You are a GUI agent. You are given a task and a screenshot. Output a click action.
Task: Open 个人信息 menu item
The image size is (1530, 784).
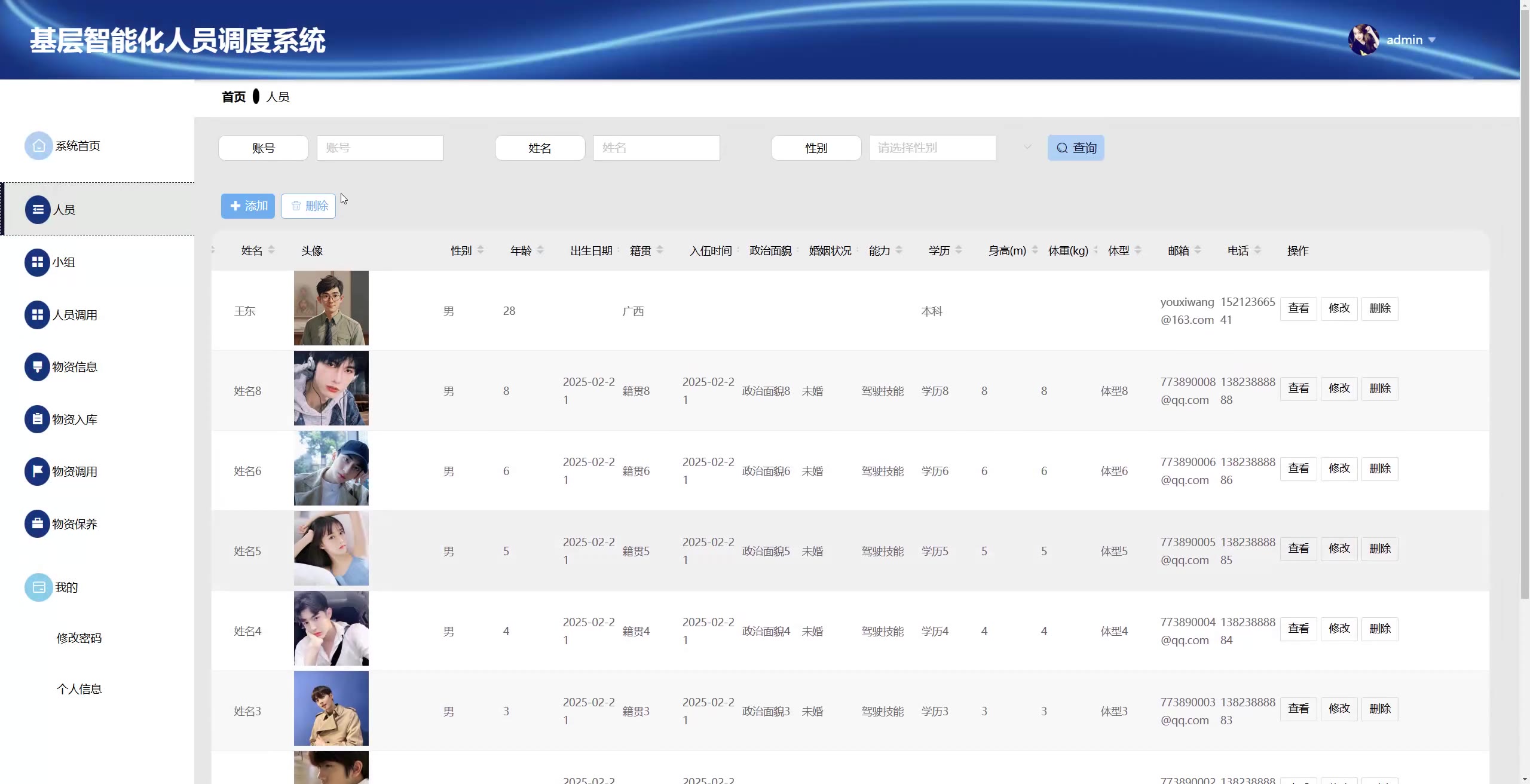(79, 689)
